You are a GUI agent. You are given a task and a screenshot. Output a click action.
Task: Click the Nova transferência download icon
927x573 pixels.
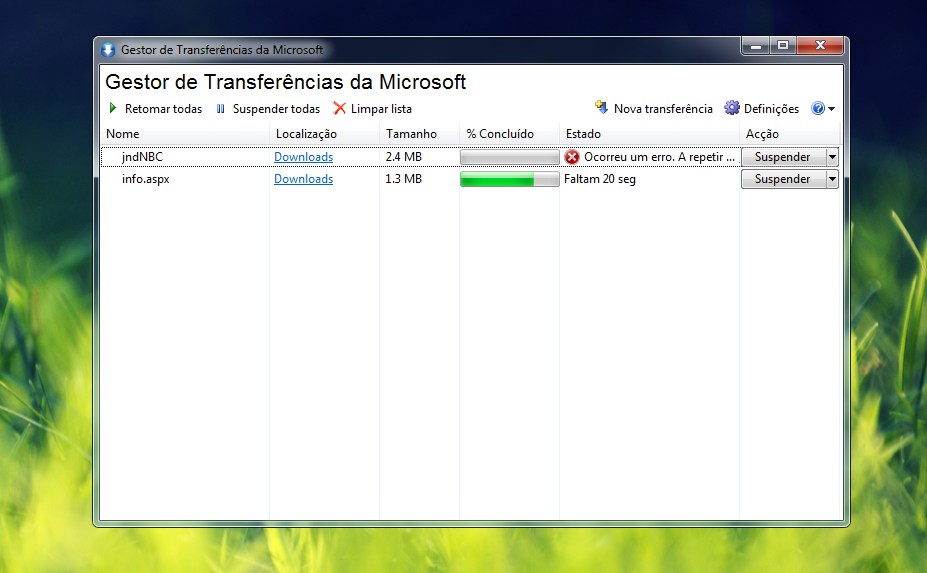tap(601, 108)
